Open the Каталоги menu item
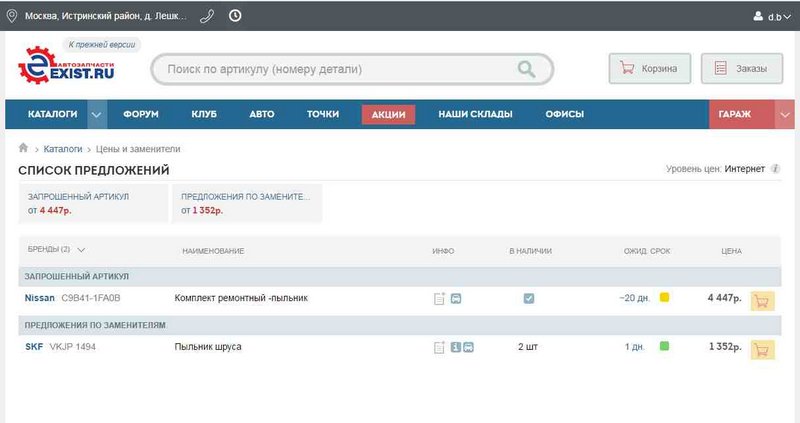The image size is (800, 423). 53,114
